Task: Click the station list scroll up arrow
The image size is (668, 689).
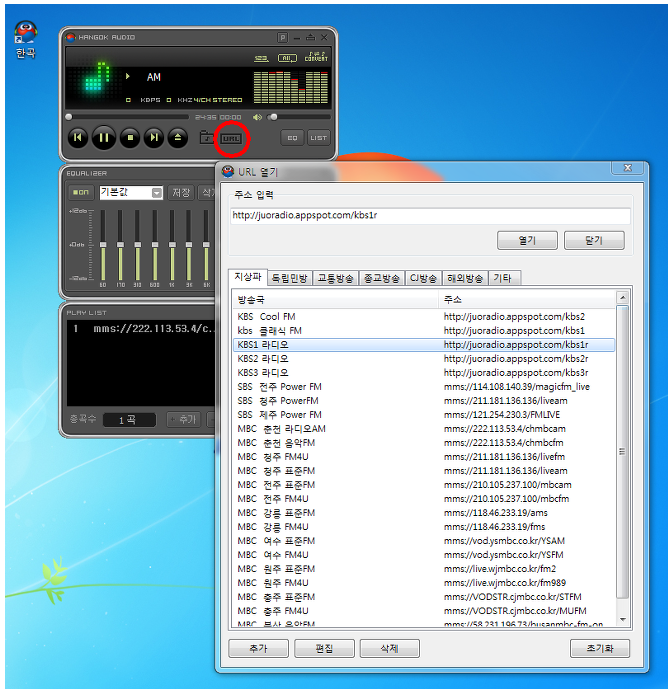Action: (x=622, y=297)
